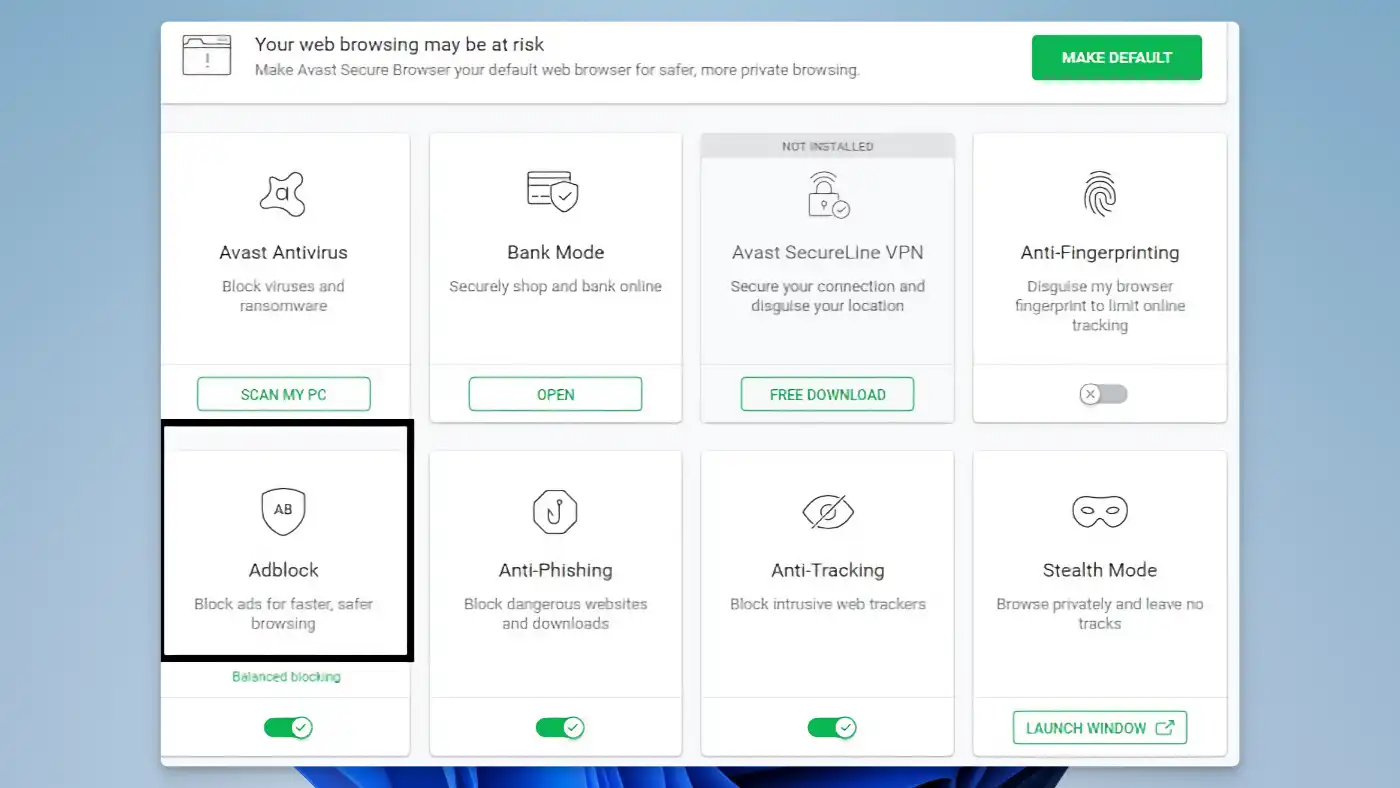Click the Adblock AB shield icon
The image size is (1400, 788).
pos(283,511)
